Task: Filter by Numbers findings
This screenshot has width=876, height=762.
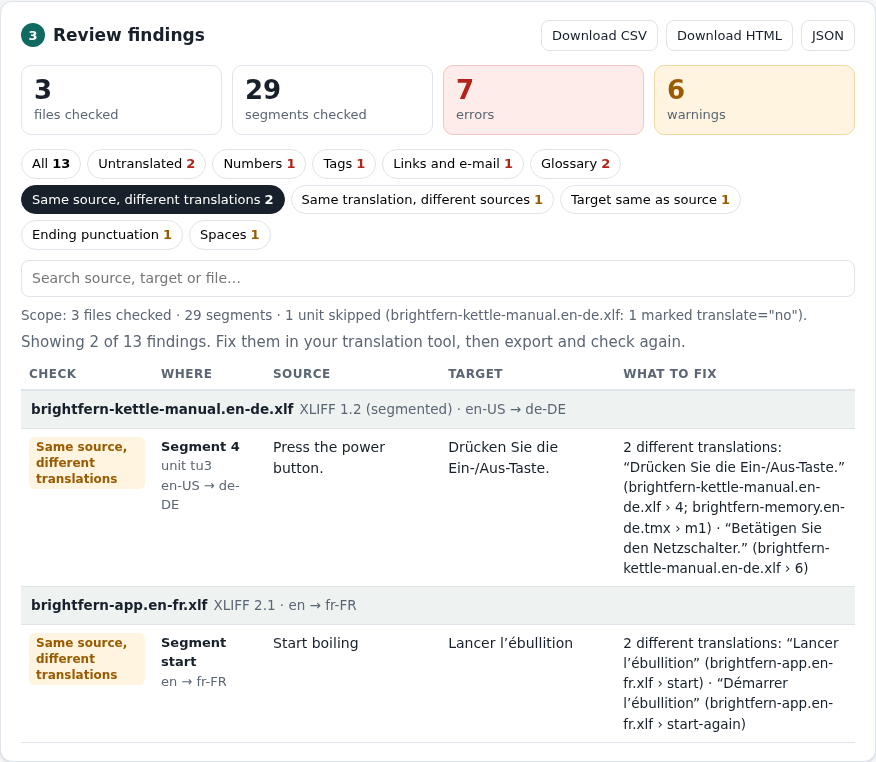Action: 259,164
